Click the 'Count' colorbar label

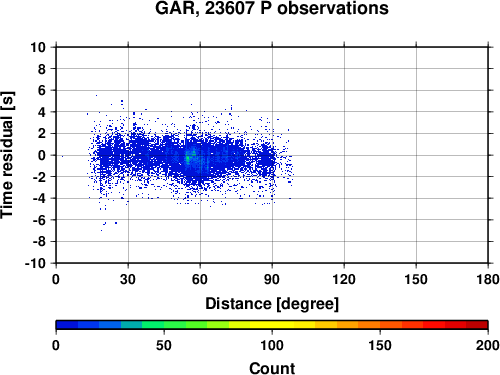[x=272, y=368]
